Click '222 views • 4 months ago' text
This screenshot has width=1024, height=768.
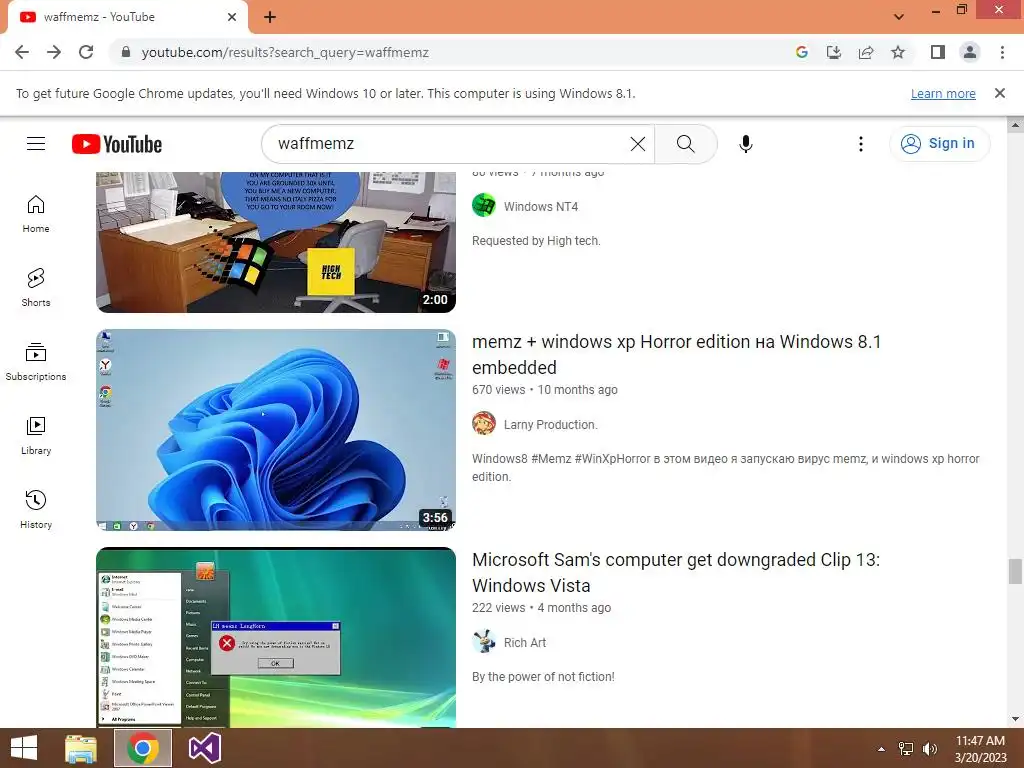pyautogui.click(x=541, y=608)
